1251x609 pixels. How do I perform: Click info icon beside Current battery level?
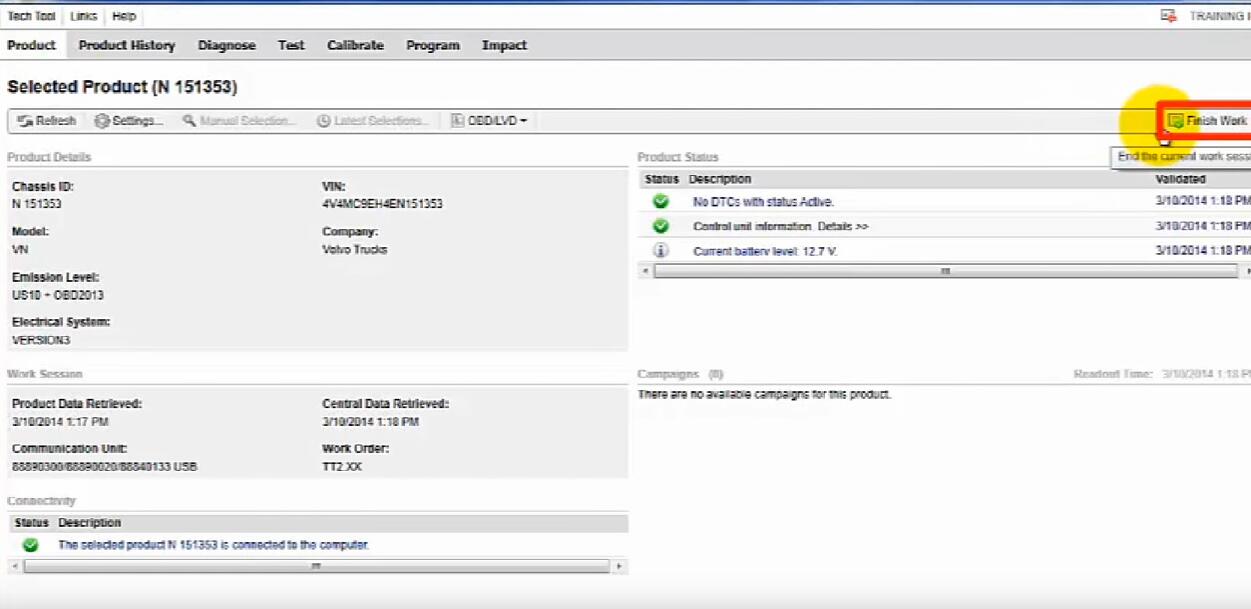point(661,251)
